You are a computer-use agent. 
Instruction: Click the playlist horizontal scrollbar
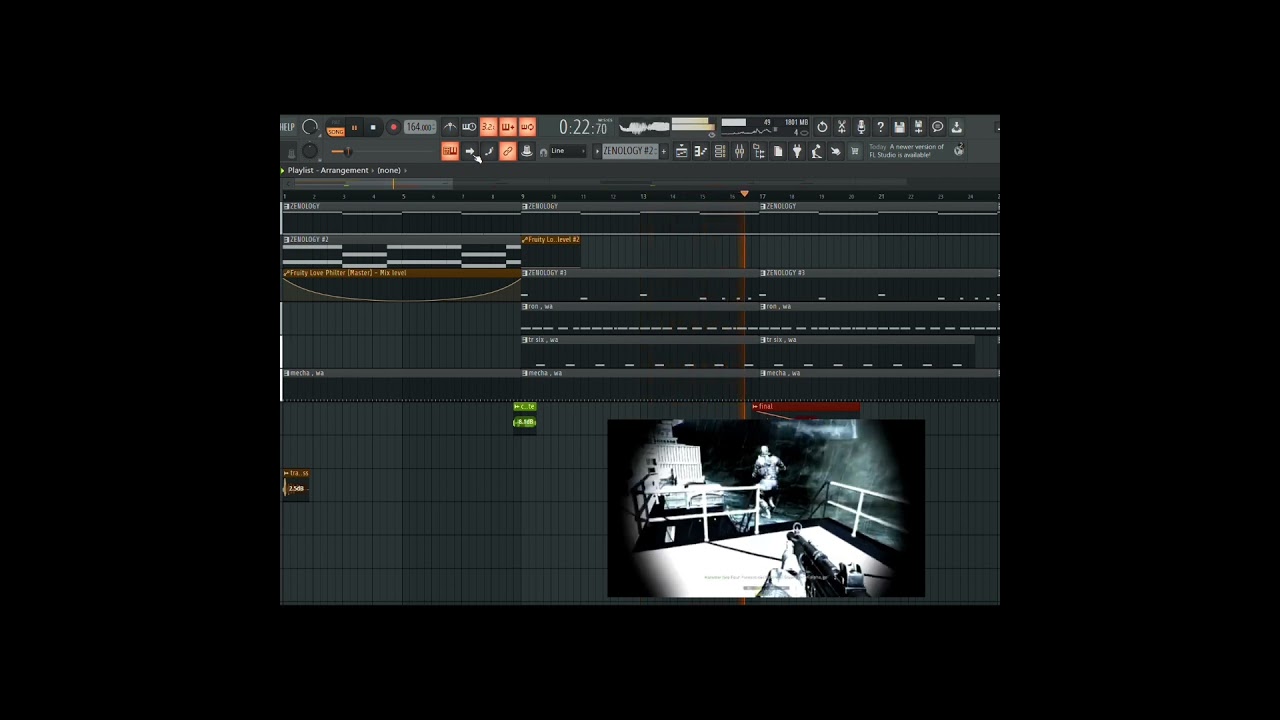[640, 184]
